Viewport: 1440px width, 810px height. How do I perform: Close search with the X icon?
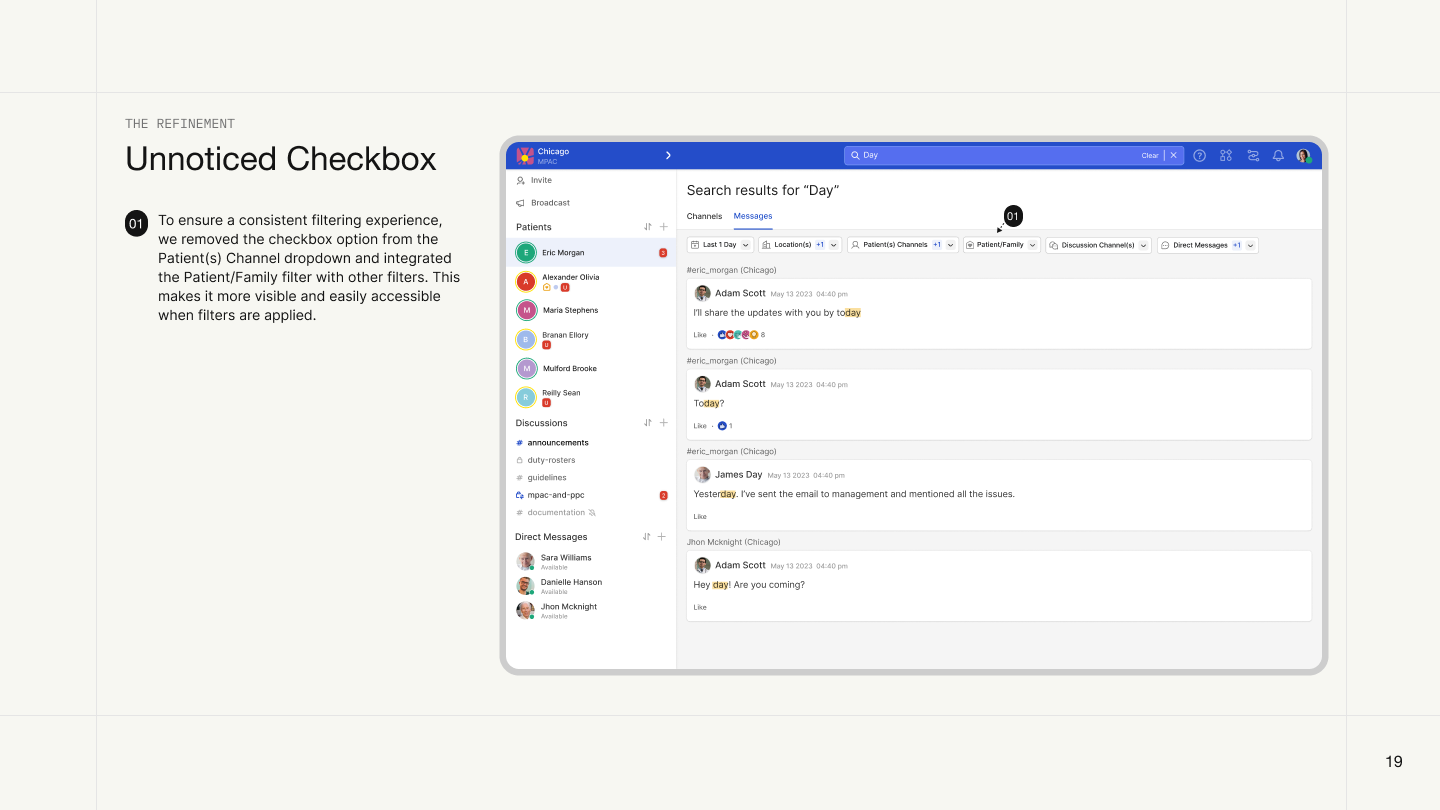pyautogui.click(x=1174, y=156)
